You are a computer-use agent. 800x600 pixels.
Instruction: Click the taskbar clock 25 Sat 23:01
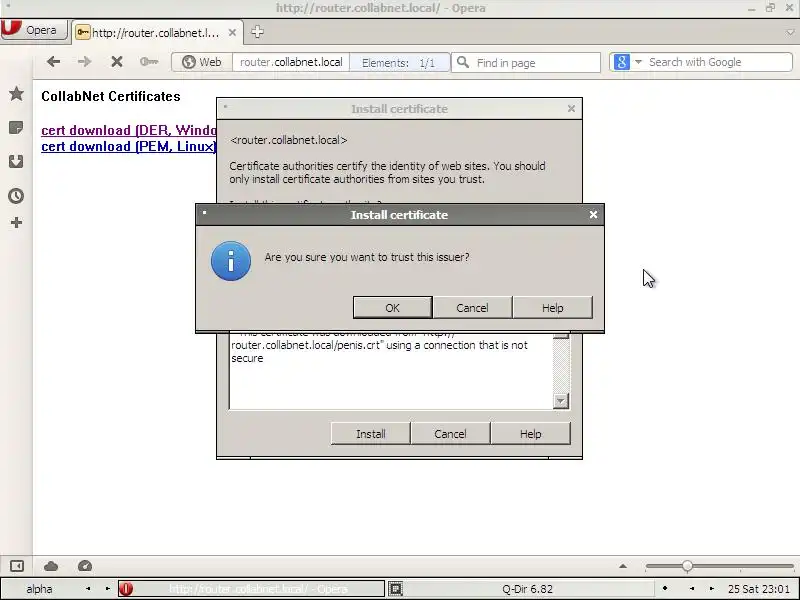[759, 589]
